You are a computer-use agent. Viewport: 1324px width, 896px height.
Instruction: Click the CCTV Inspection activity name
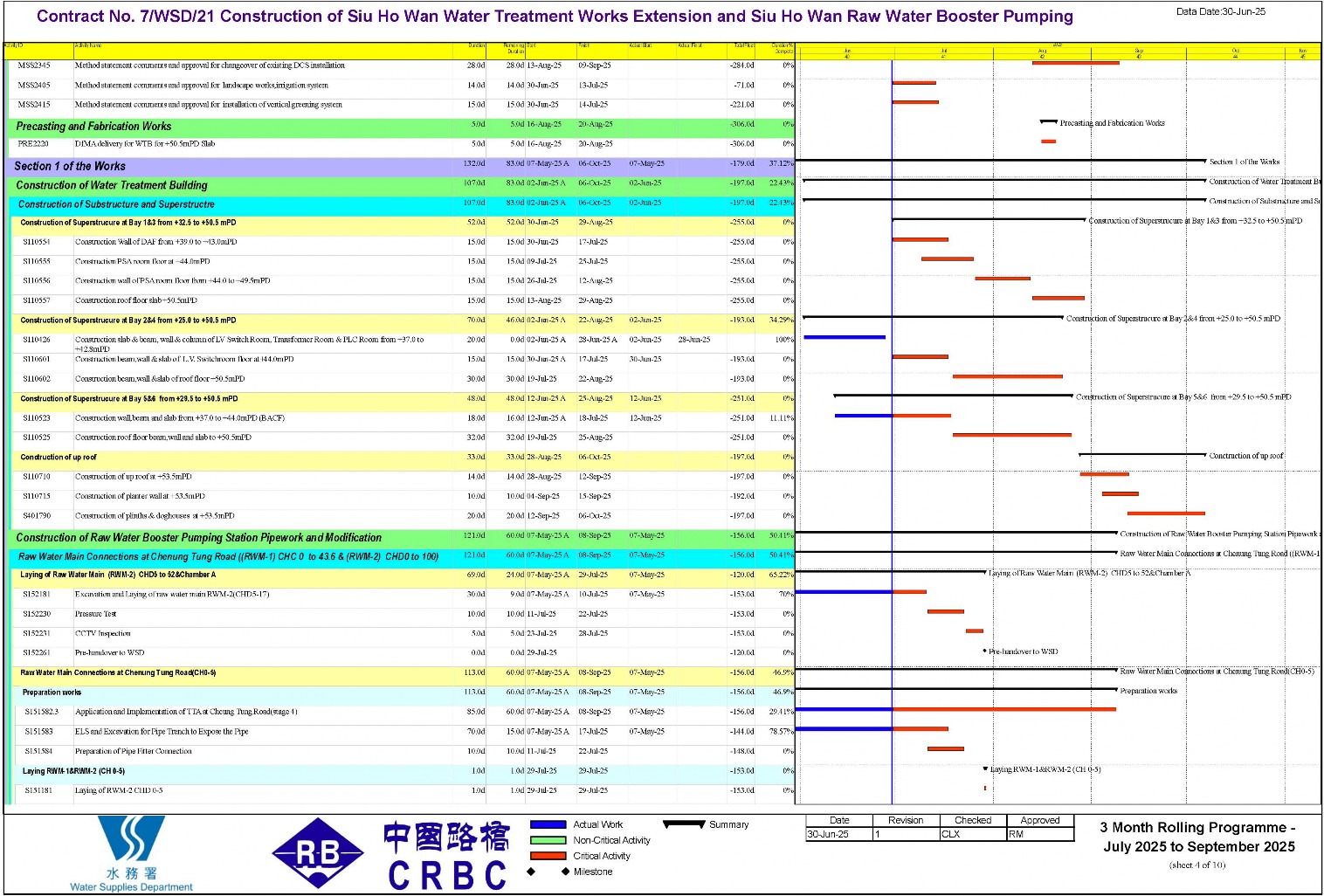click(103, 634)
